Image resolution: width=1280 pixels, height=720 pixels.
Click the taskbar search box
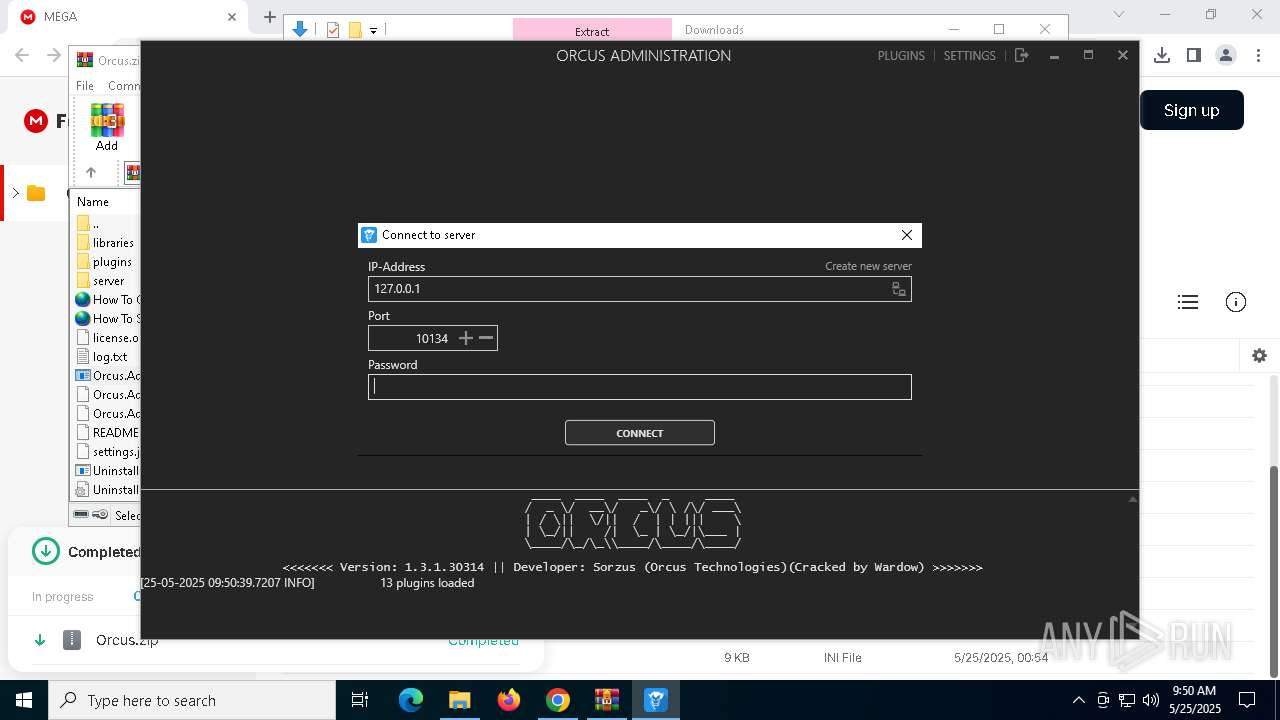[x=191, y=700]
